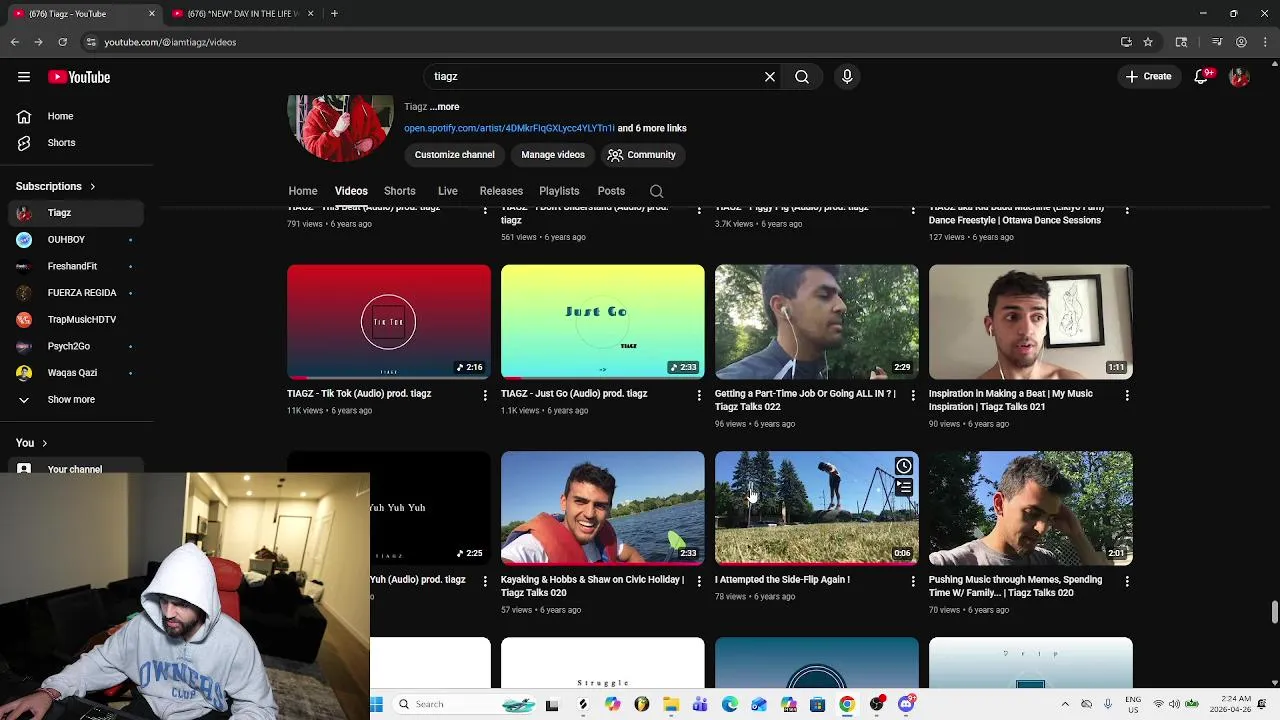Viewport: 1280px width, 720px height.
Task: Go to the YouTube logo home
Action: pos(79,77)
